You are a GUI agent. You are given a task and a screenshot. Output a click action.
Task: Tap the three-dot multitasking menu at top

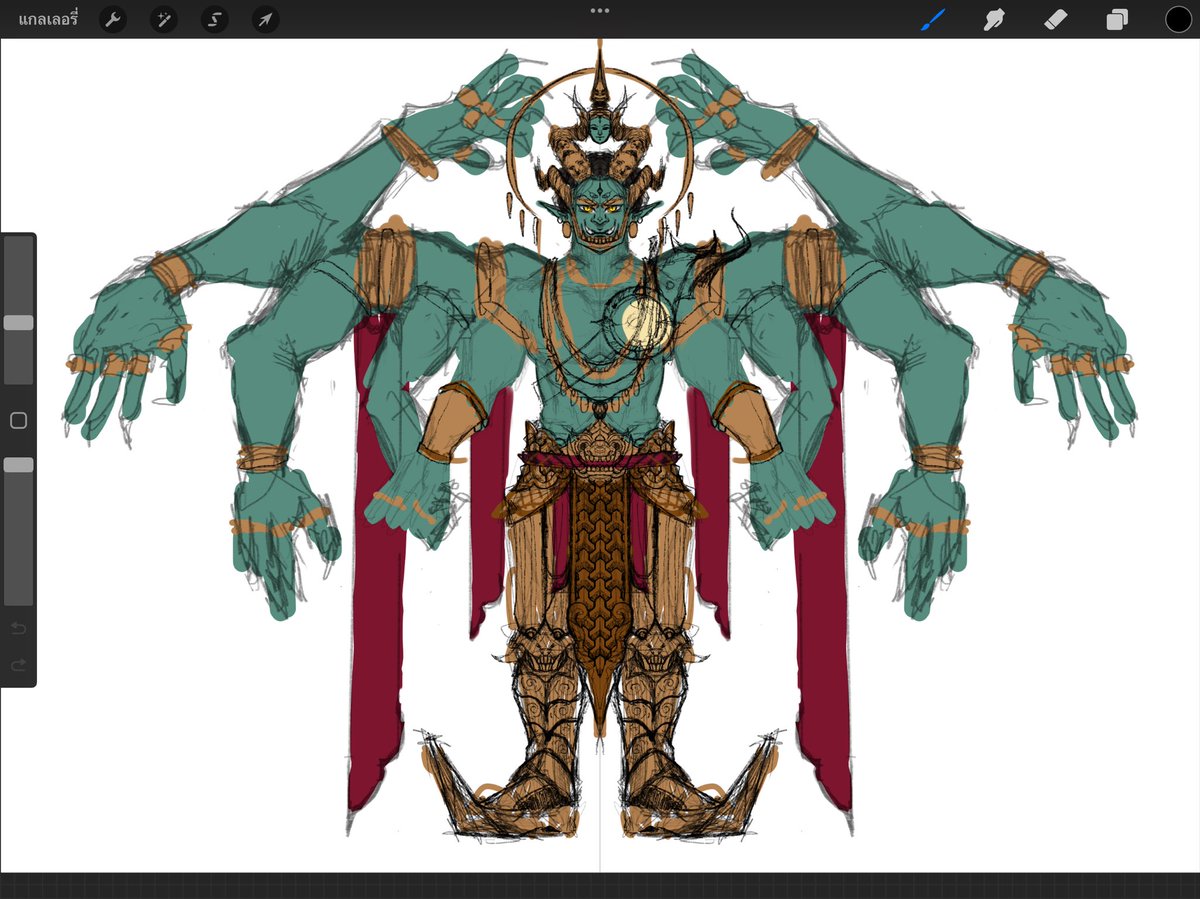600,10
